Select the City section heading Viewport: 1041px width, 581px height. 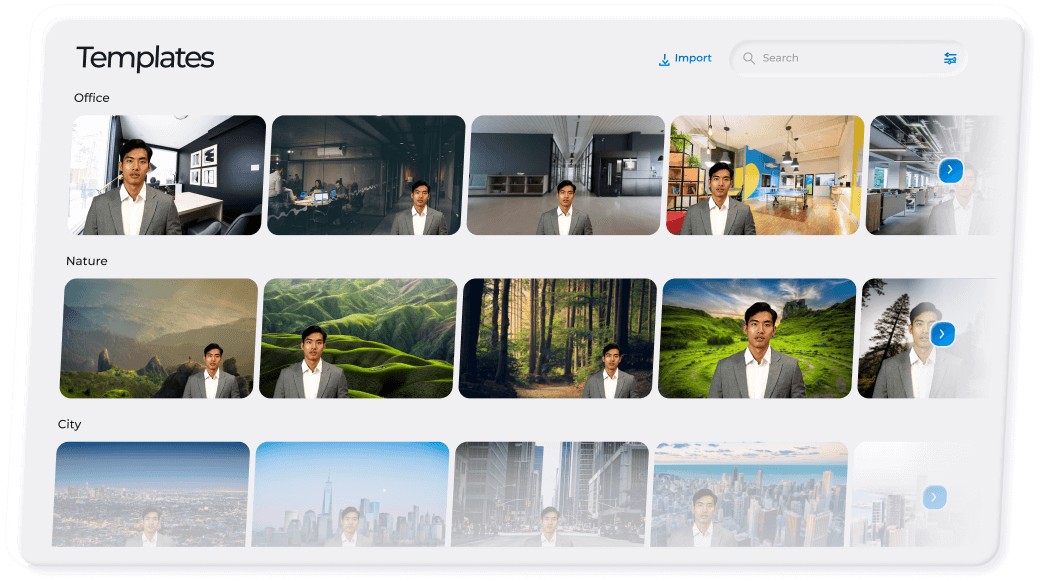click(70, 424)
